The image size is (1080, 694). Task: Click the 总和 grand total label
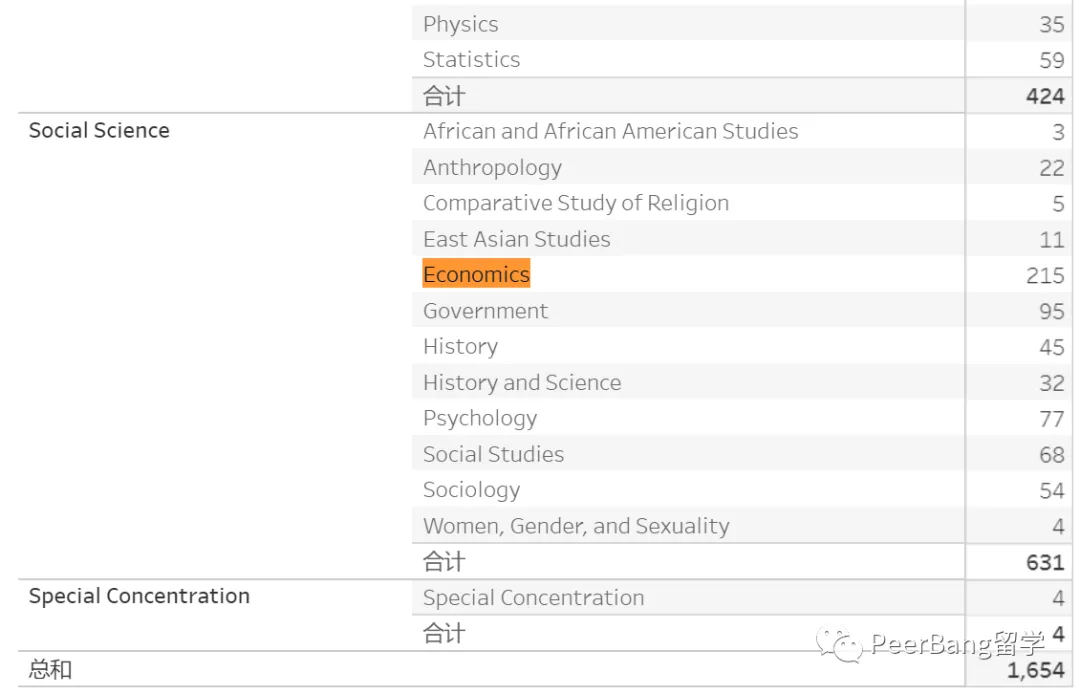50,670
